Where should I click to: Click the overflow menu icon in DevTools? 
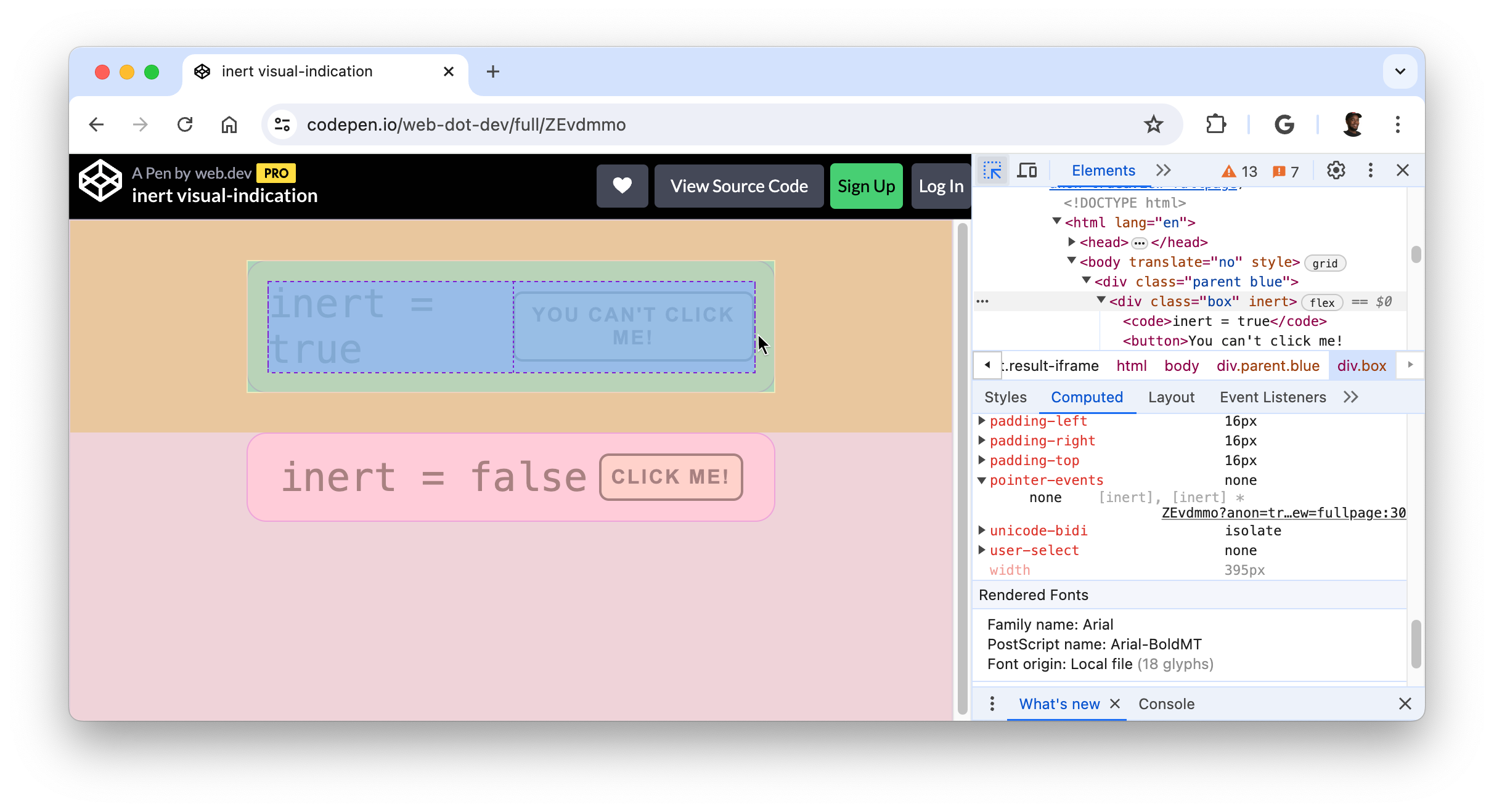(x=1370, y=170)
